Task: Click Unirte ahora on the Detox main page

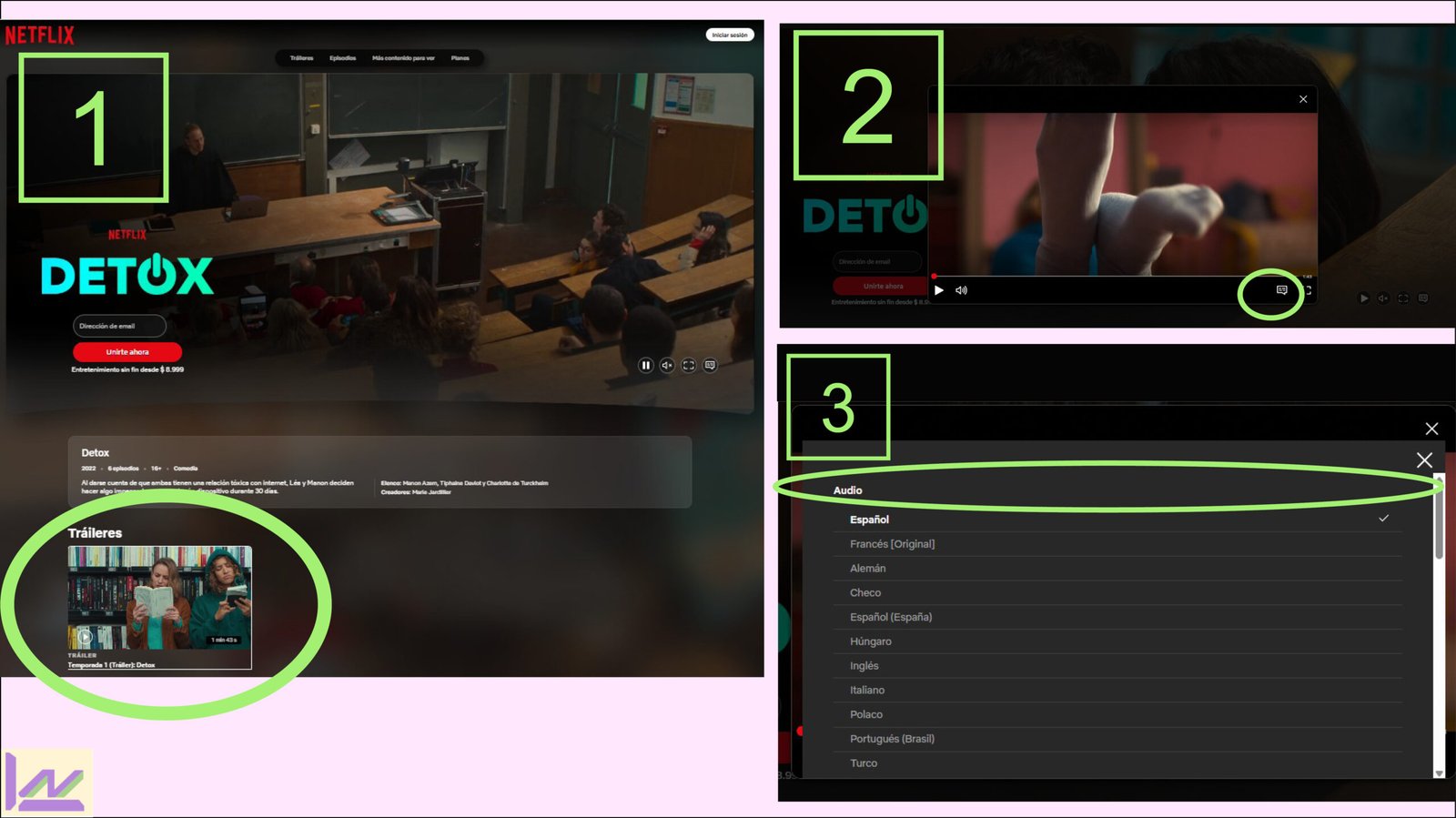Action: click(127, 352)
